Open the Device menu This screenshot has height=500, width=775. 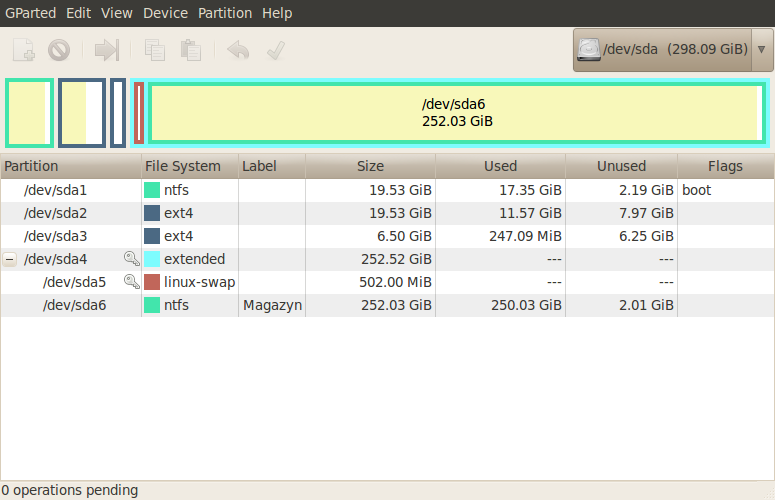(x=165, y=13)
